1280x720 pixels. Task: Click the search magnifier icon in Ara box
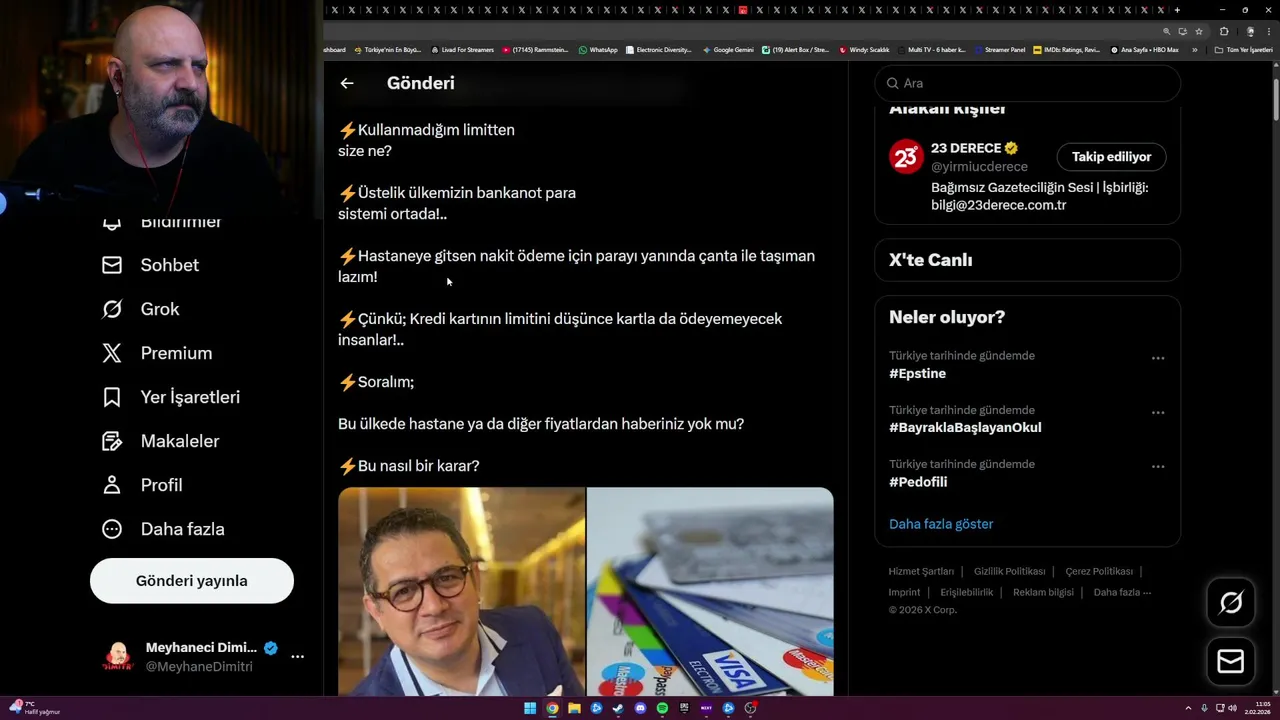click(x=892, y=83)
